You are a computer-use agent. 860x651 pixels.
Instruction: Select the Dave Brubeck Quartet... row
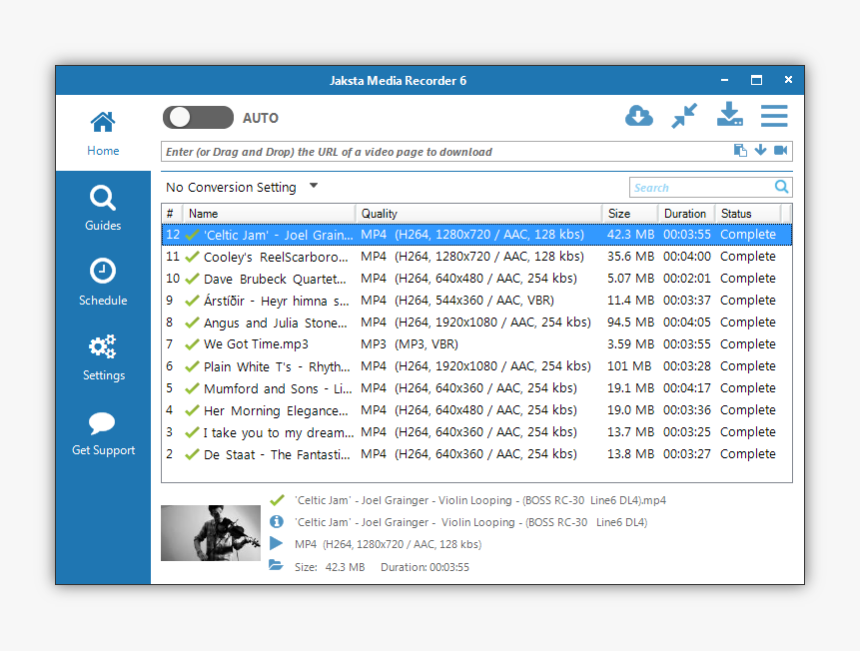(477, 279)
